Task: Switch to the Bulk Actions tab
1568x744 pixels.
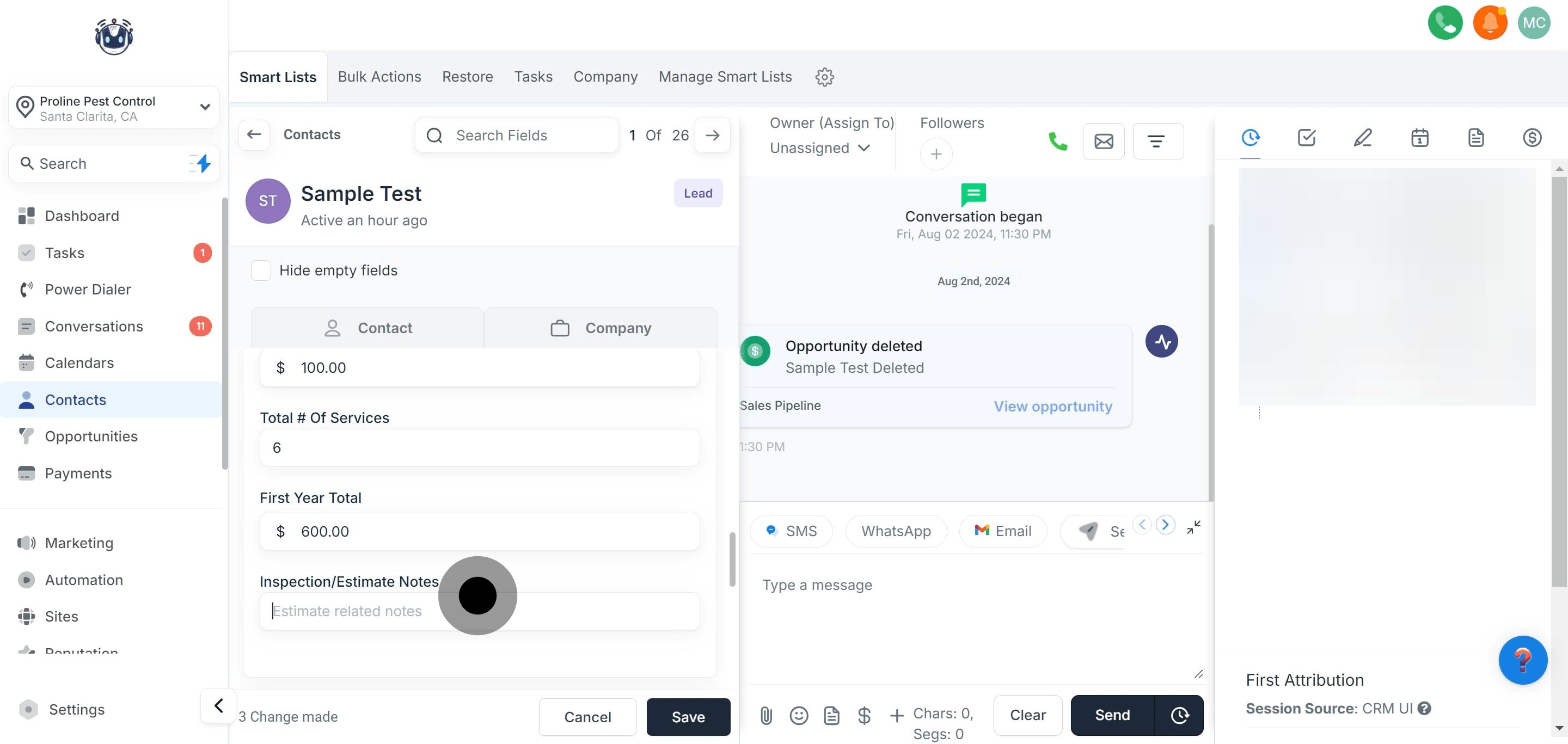Action: click(379, 77)
